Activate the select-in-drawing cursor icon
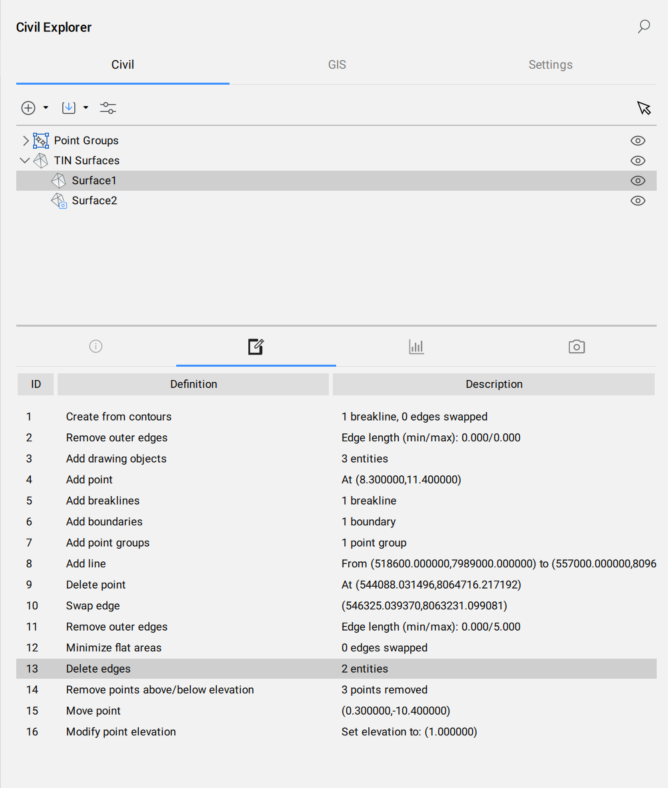This screenshot has width=668, height=788. point(644,108)
